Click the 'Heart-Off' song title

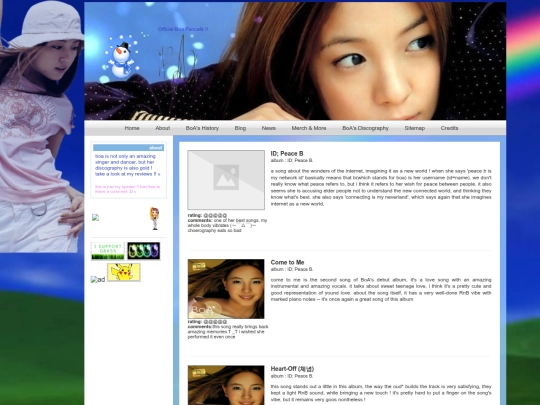[292, 369]
